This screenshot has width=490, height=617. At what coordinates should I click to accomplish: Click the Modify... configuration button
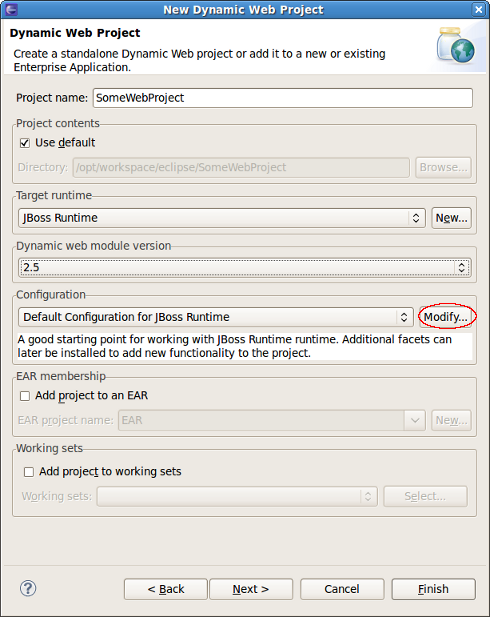446,317
